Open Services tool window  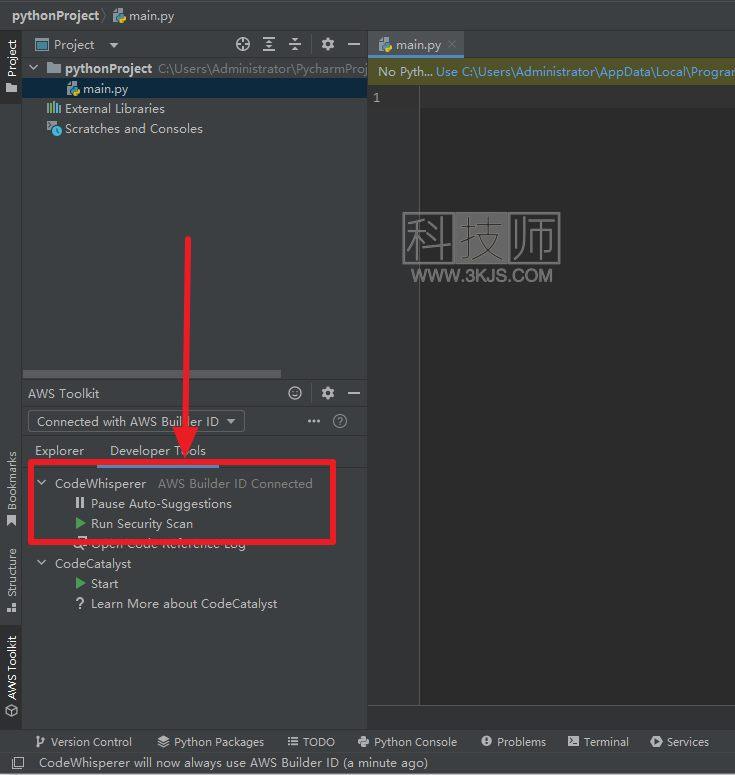(x=680, y=741)
